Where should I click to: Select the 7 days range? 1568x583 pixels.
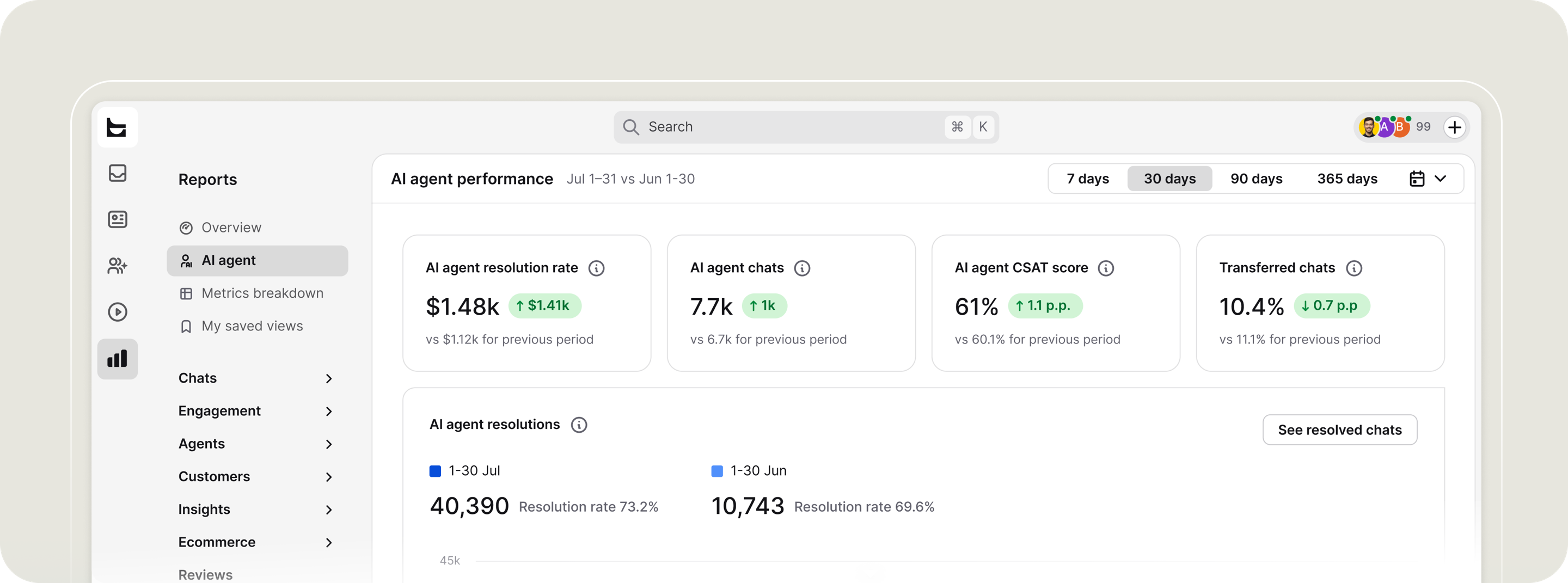[1088, 179]
